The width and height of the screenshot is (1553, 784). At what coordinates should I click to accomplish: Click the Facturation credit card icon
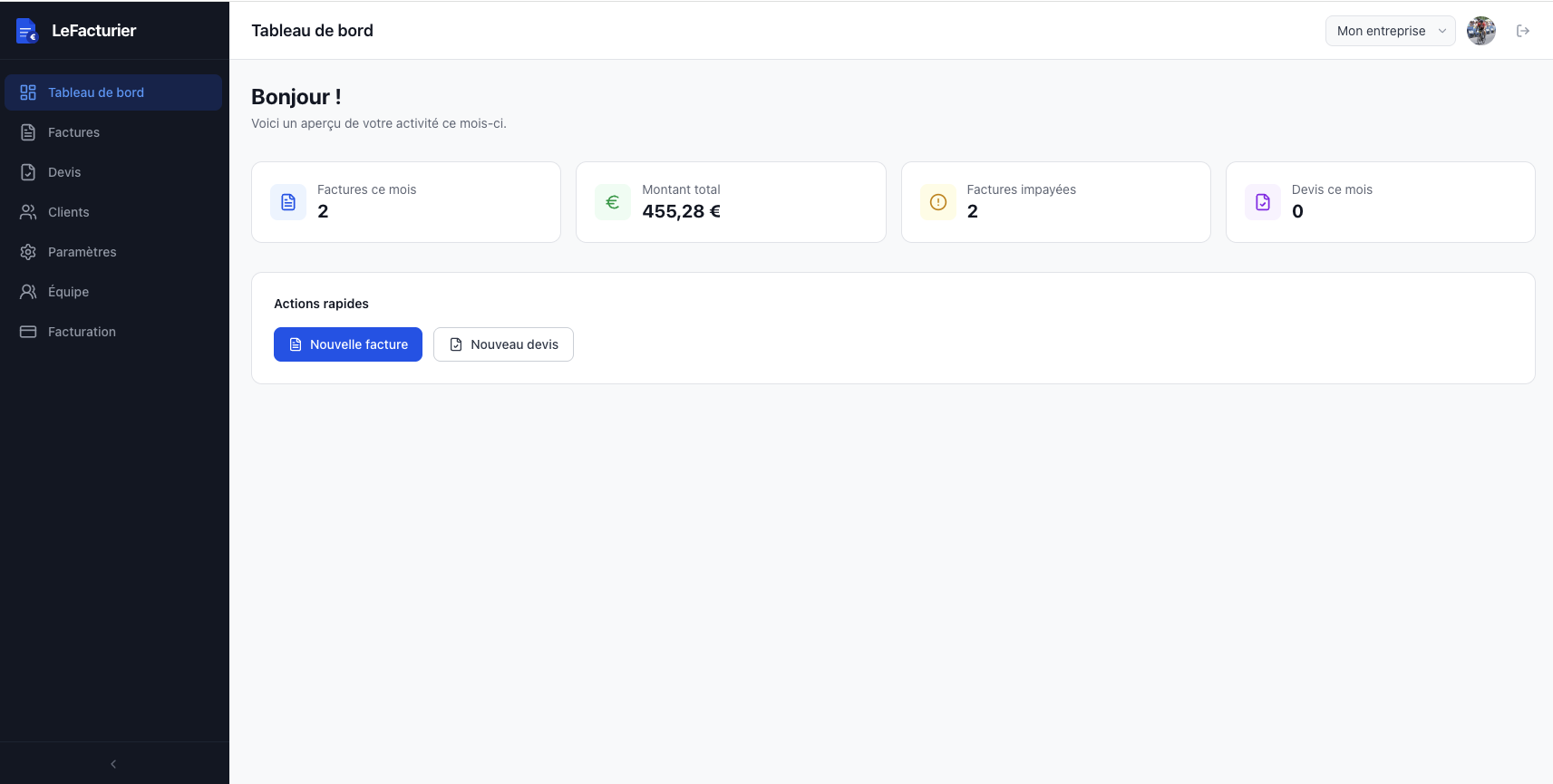(28, 332)
